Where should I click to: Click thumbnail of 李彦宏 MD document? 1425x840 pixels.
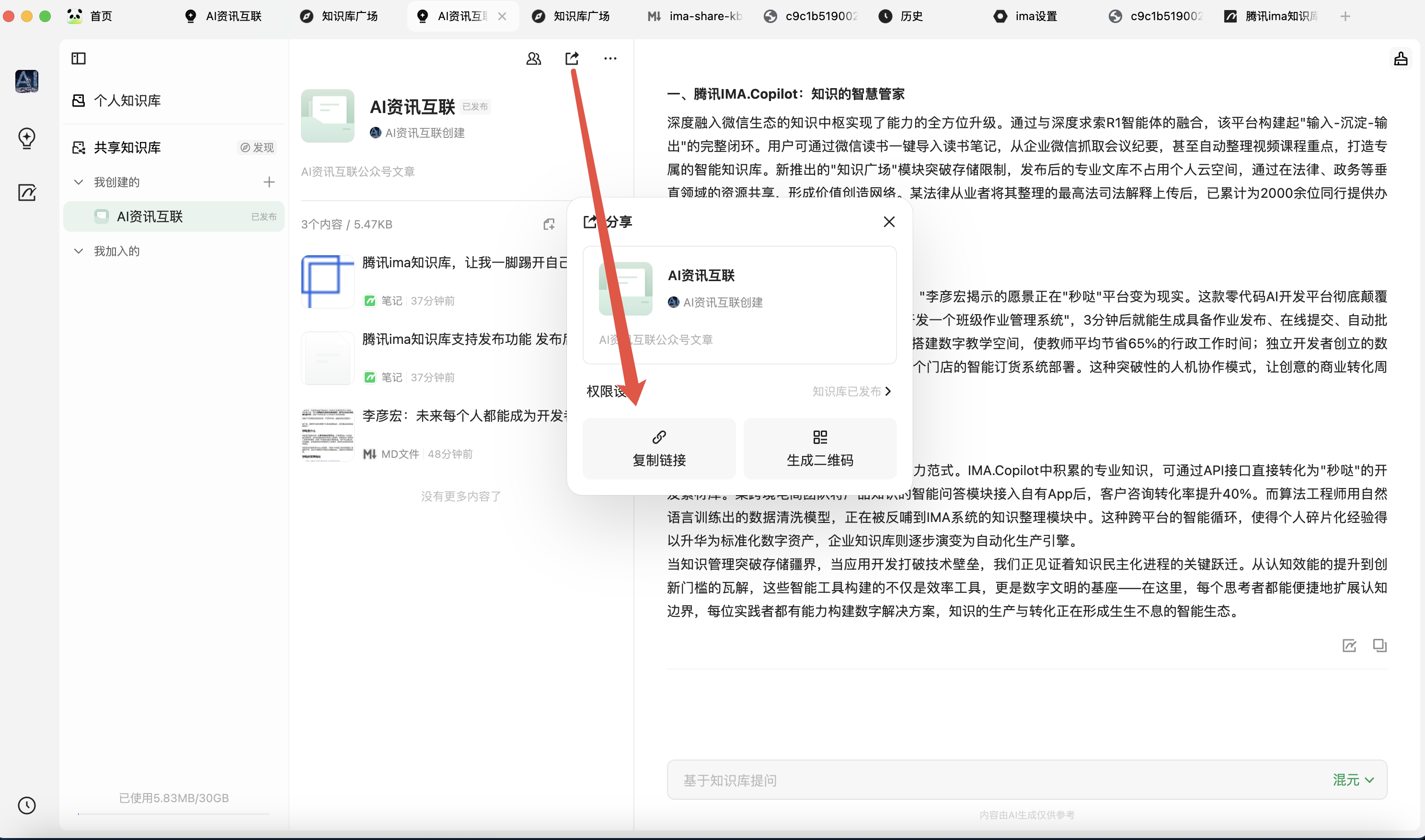coord(327,435)
